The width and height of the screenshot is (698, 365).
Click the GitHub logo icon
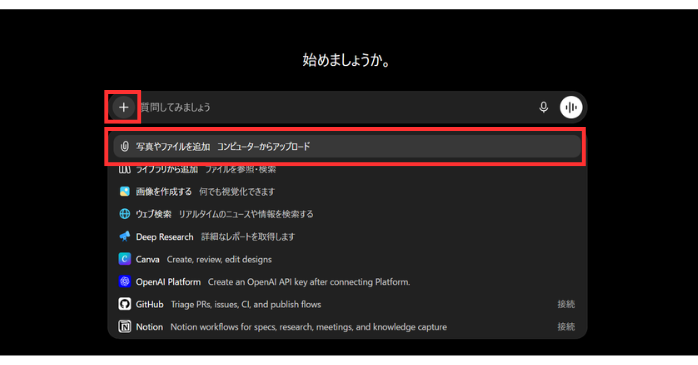(x=125, y=304)
